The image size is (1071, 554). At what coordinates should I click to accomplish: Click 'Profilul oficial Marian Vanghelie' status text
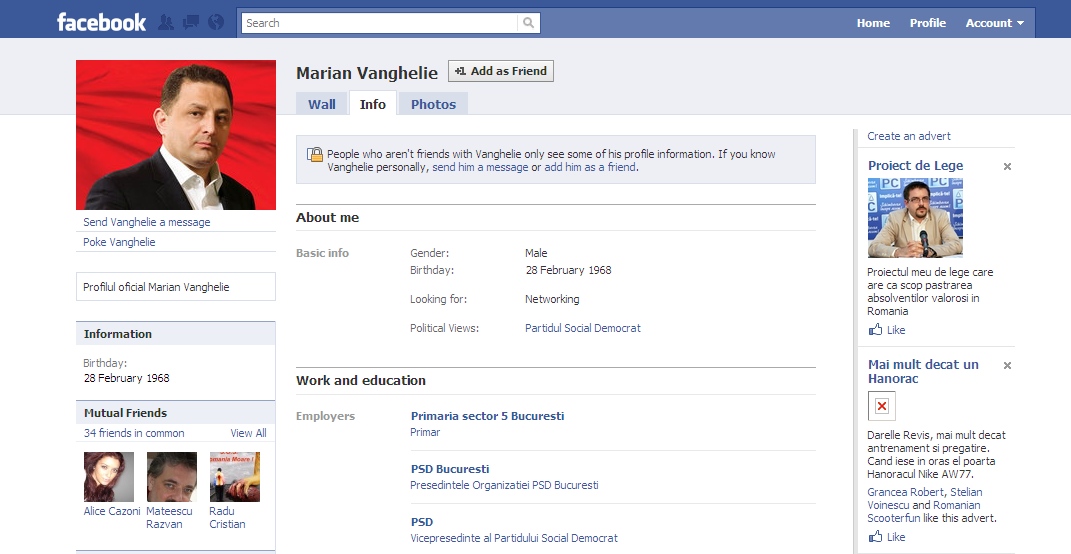[x=156, y=287]
